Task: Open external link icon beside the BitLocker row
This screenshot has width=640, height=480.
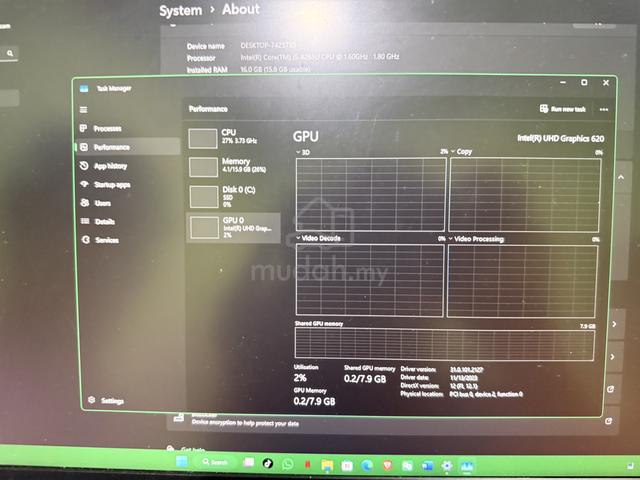Action: [x=608, y=421]
